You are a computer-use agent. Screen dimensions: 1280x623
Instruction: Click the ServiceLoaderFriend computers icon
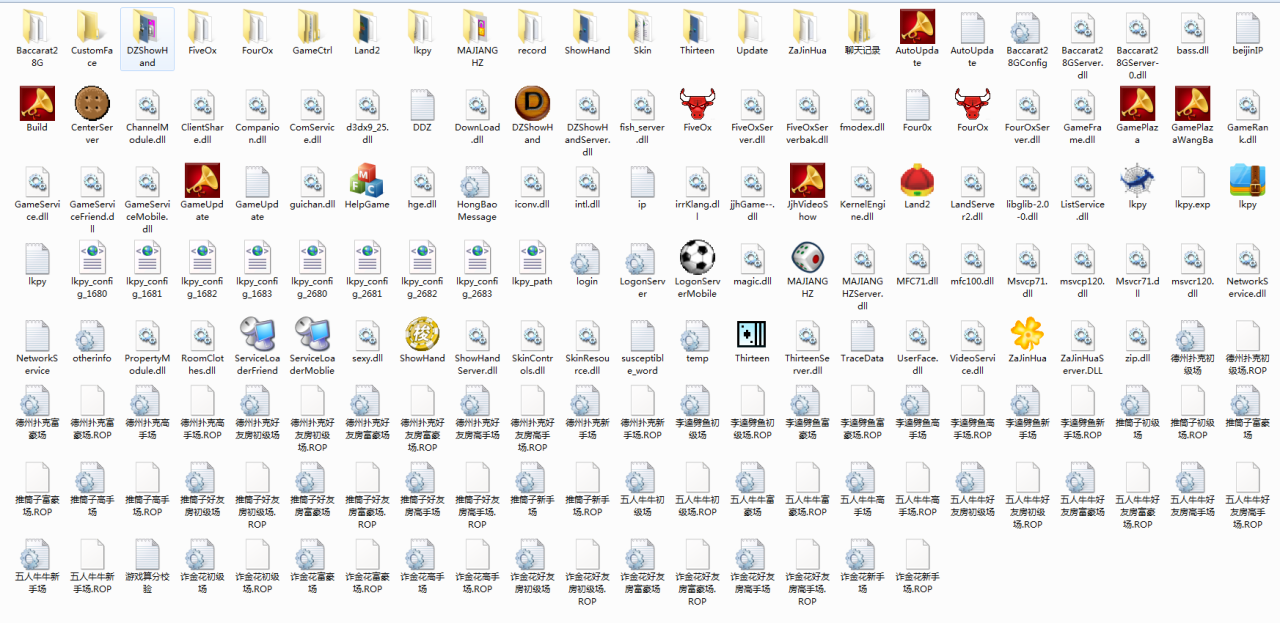pos(257,335)
